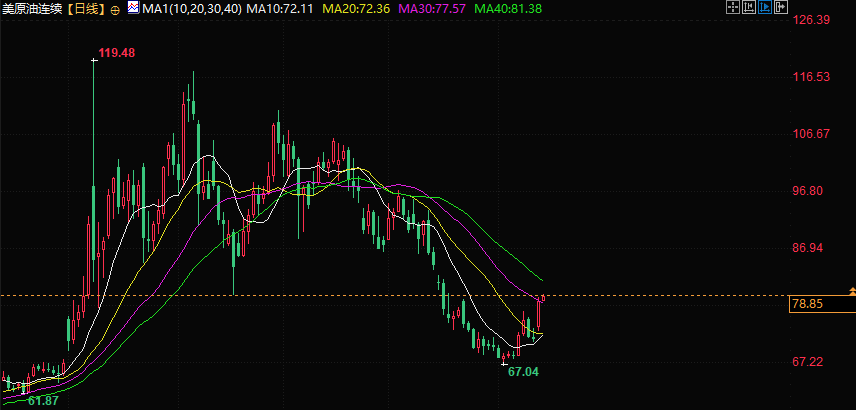Click the 67.04 low price marker

click(523, 372)
